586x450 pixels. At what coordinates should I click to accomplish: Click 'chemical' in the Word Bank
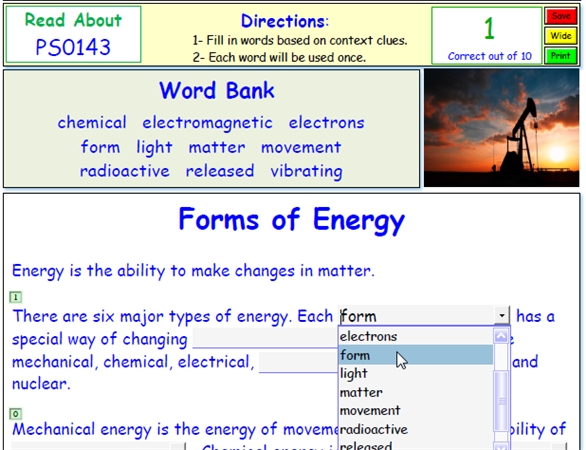(92, 123)
